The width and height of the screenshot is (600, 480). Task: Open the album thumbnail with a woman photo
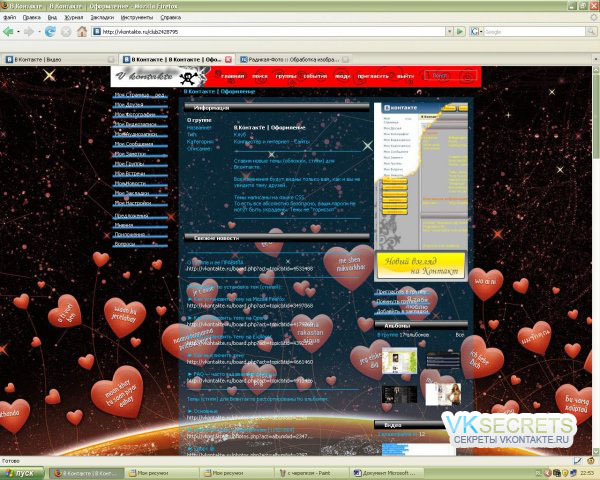coord(443,394)
